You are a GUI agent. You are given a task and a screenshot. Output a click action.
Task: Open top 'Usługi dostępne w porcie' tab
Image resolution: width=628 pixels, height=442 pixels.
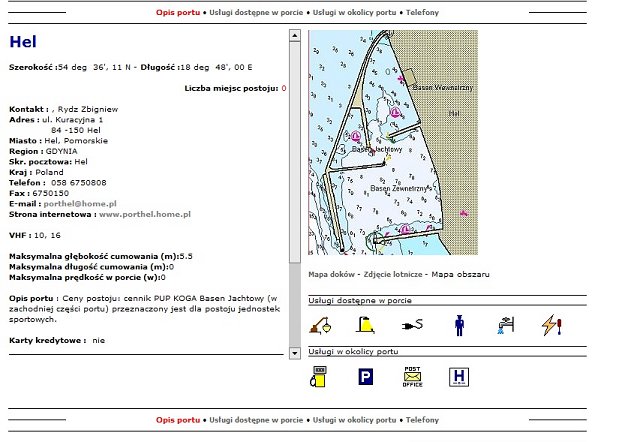(x=255, y=13)
